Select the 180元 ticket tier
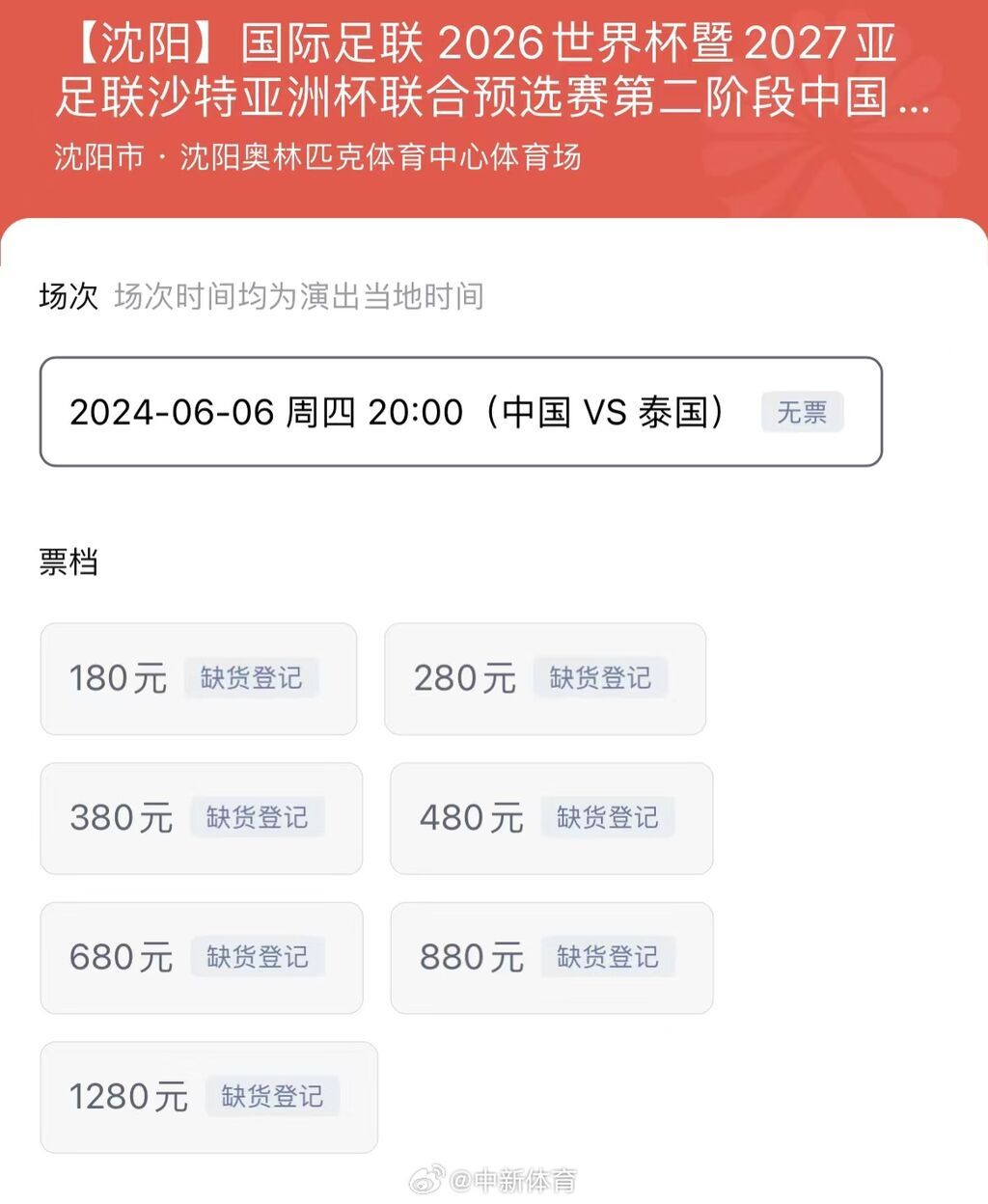This screenshot has height=1204, width=988. click(x=198, y=678)
